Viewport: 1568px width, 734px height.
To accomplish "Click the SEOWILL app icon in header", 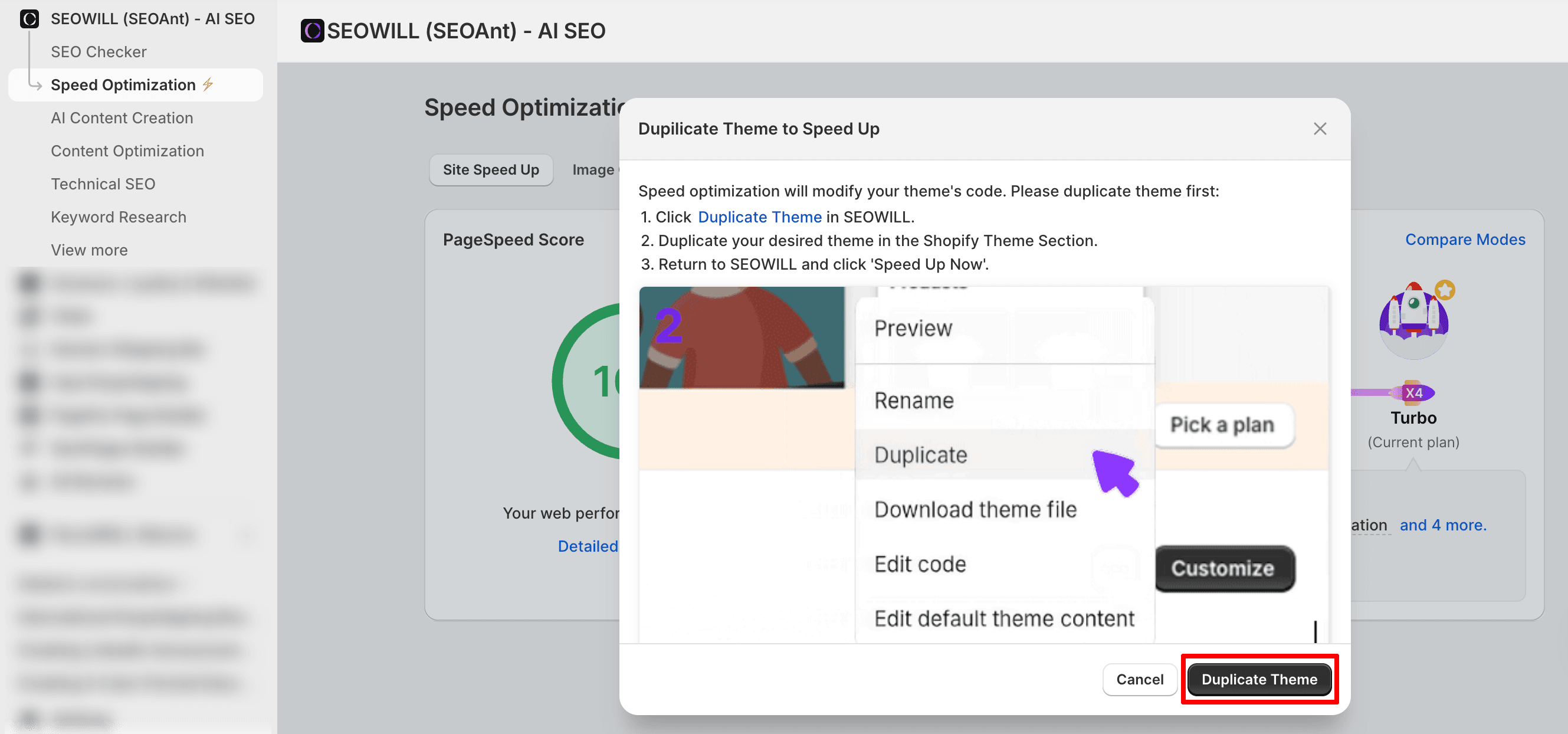I will pos(312,31).
